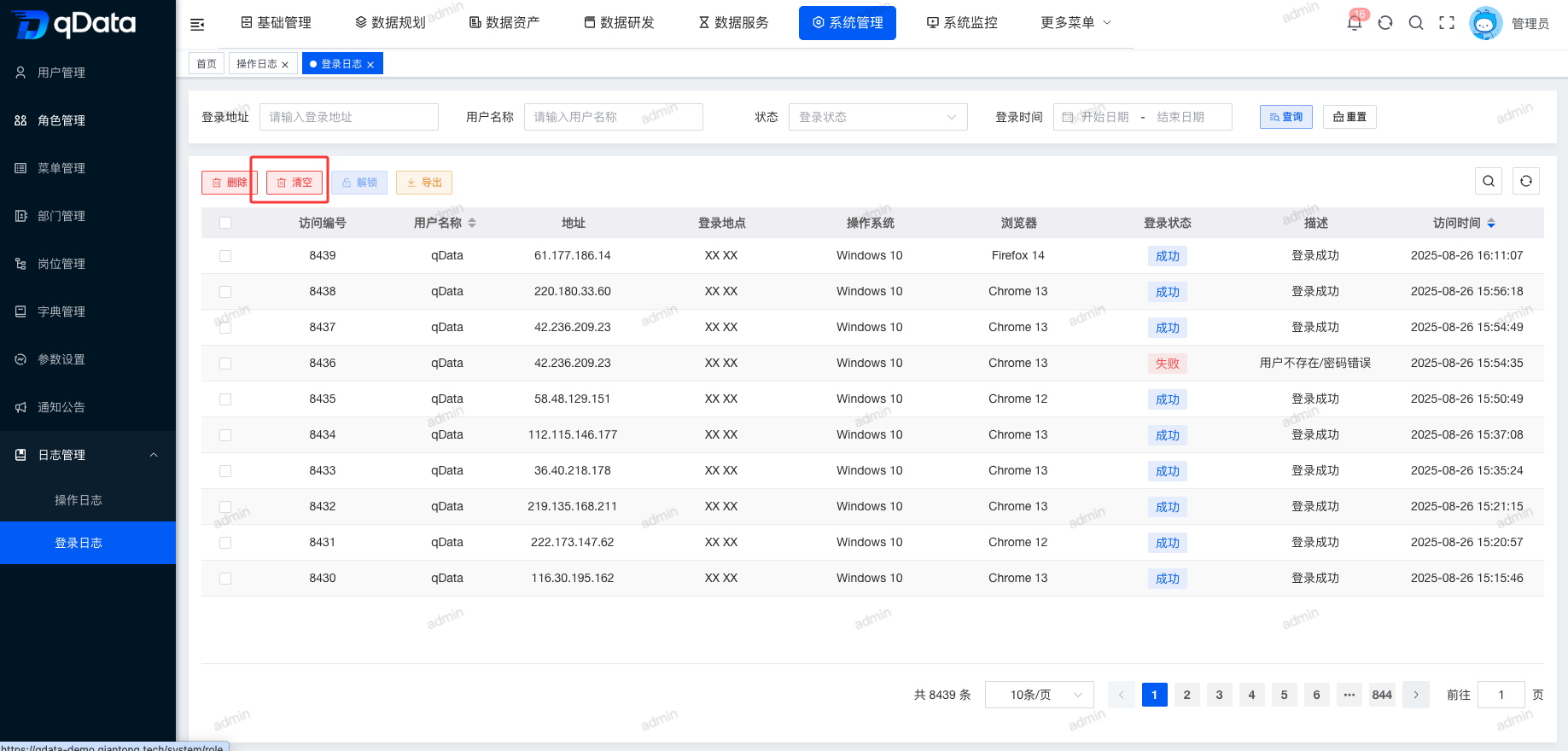Click the 查询 search button
The width and height of the screenshot is (1568, 751).
coord(1286,117)
